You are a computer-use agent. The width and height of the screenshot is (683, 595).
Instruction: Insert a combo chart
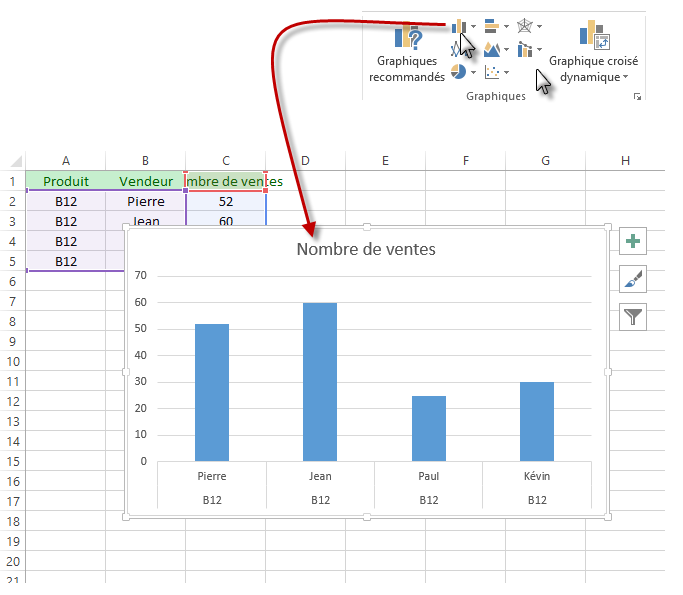(525, 49)
